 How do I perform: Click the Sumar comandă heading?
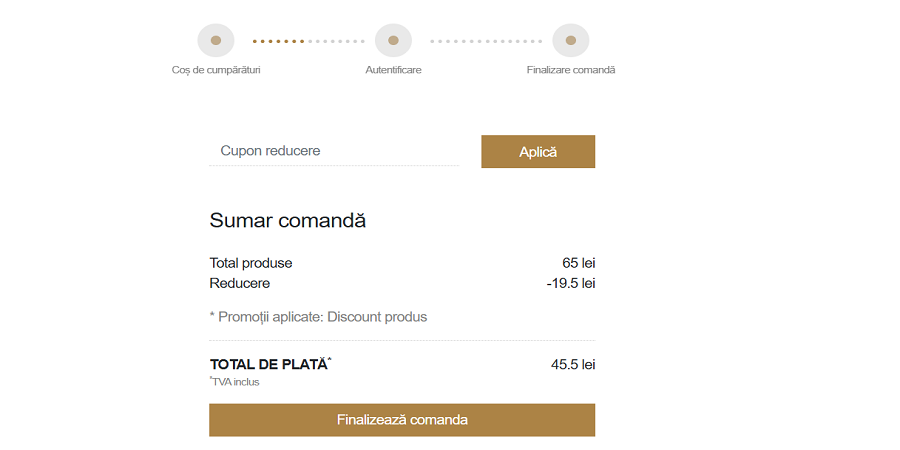[x=287, y=221]
